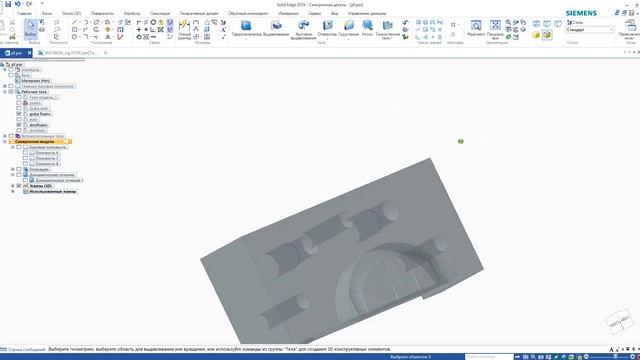640x360 pixels.
Task: Collapse the Синхронная модель tree node
Action: coord(5,142)
